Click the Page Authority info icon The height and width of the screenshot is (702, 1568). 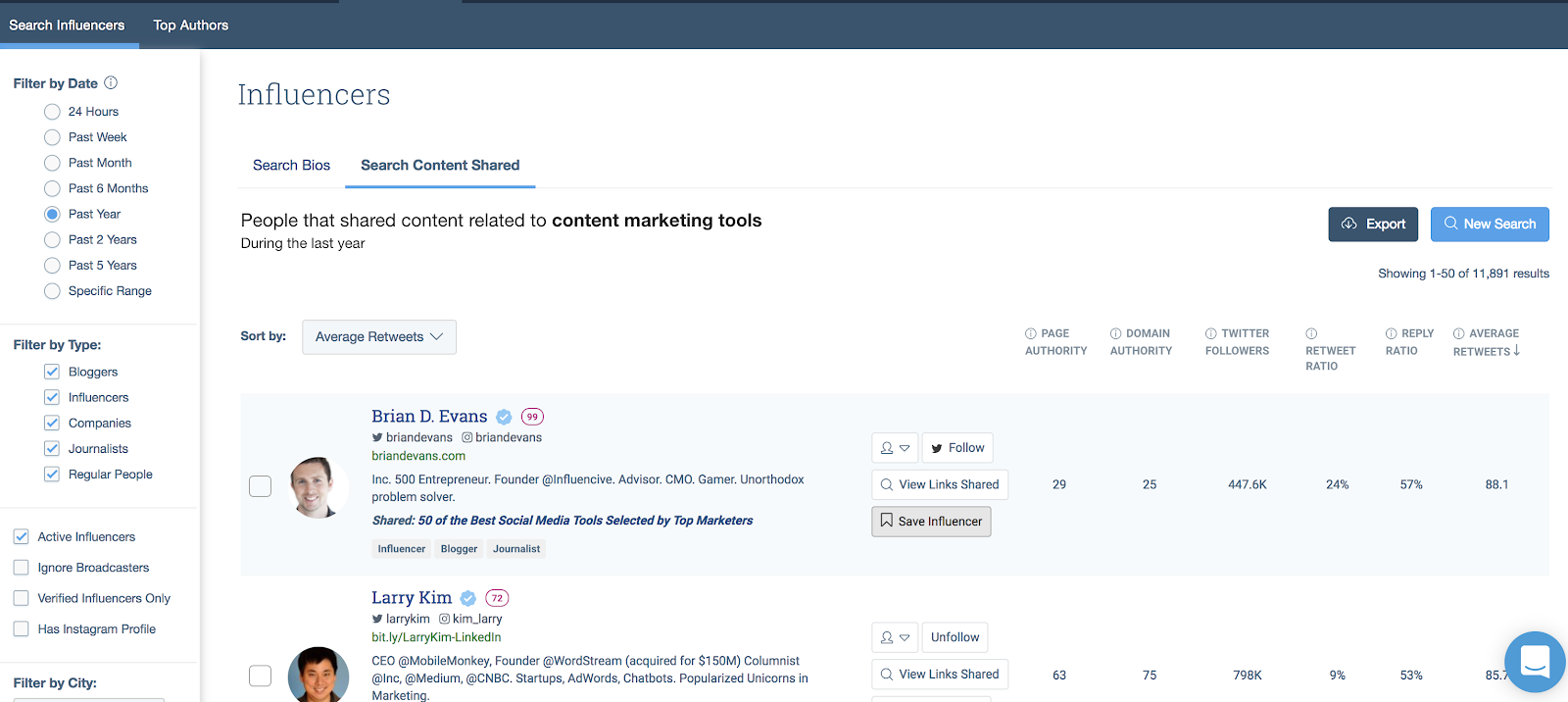pos(1031,334)
